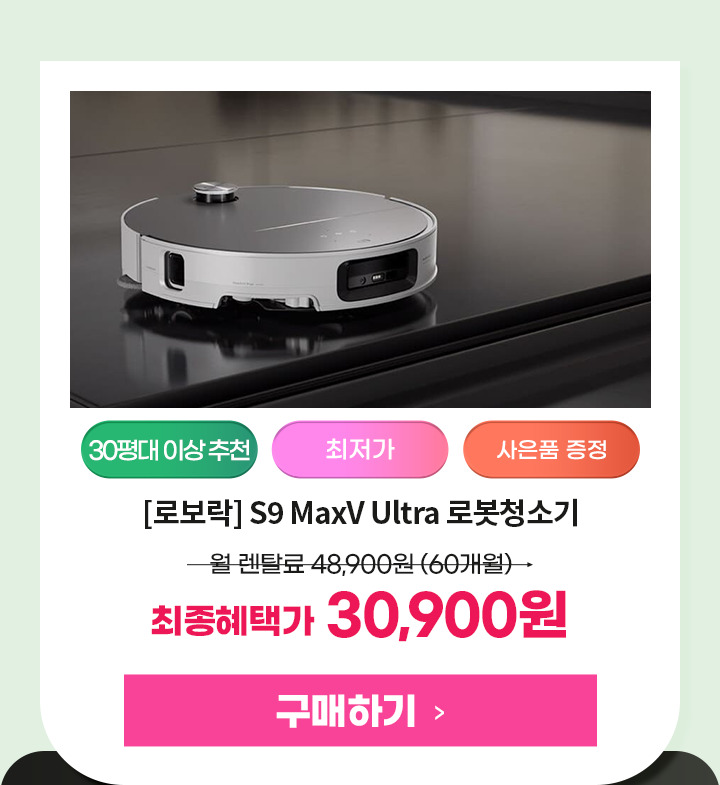This screenshot has height=785, width=720.
Task: Select the green 30평대 이상 추천 badge
Action: pyautogui.click(x=169, y=449)
